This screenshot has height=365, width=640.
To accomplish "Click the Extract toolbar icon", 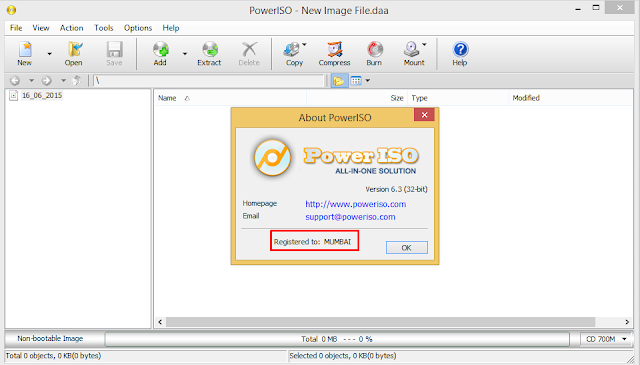I will click(x=209, y=53).
